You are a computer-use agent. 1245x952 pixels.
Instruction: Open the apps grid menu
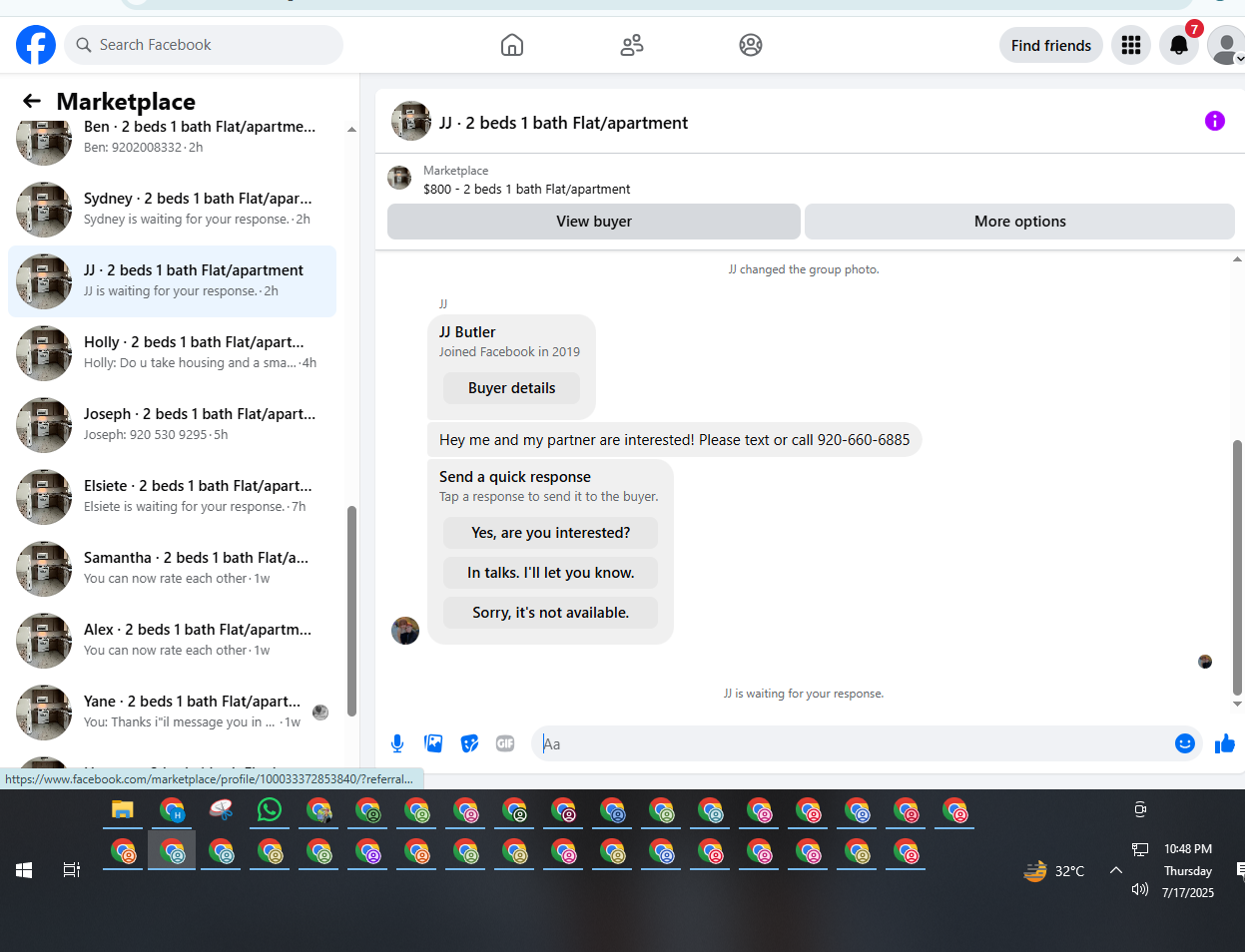(x=1131, y=45)
